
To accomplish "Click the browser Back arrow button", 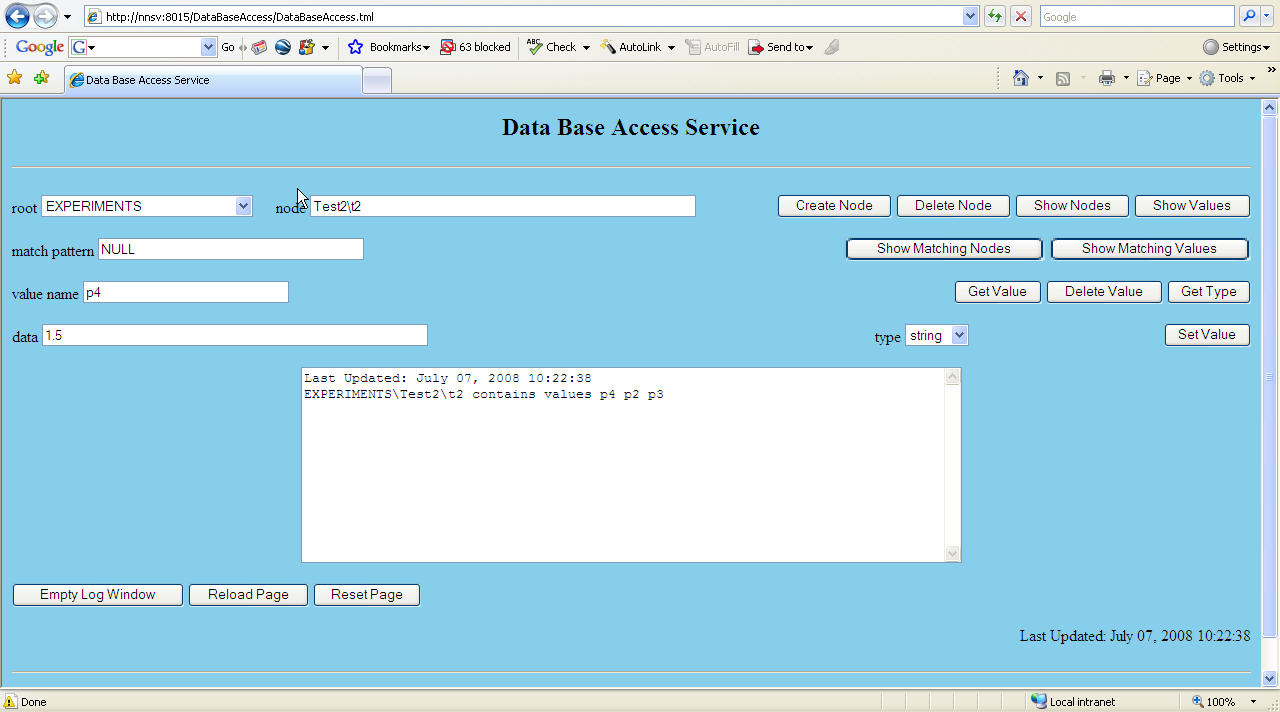I will pyautogui.click(x=17, y=16).
